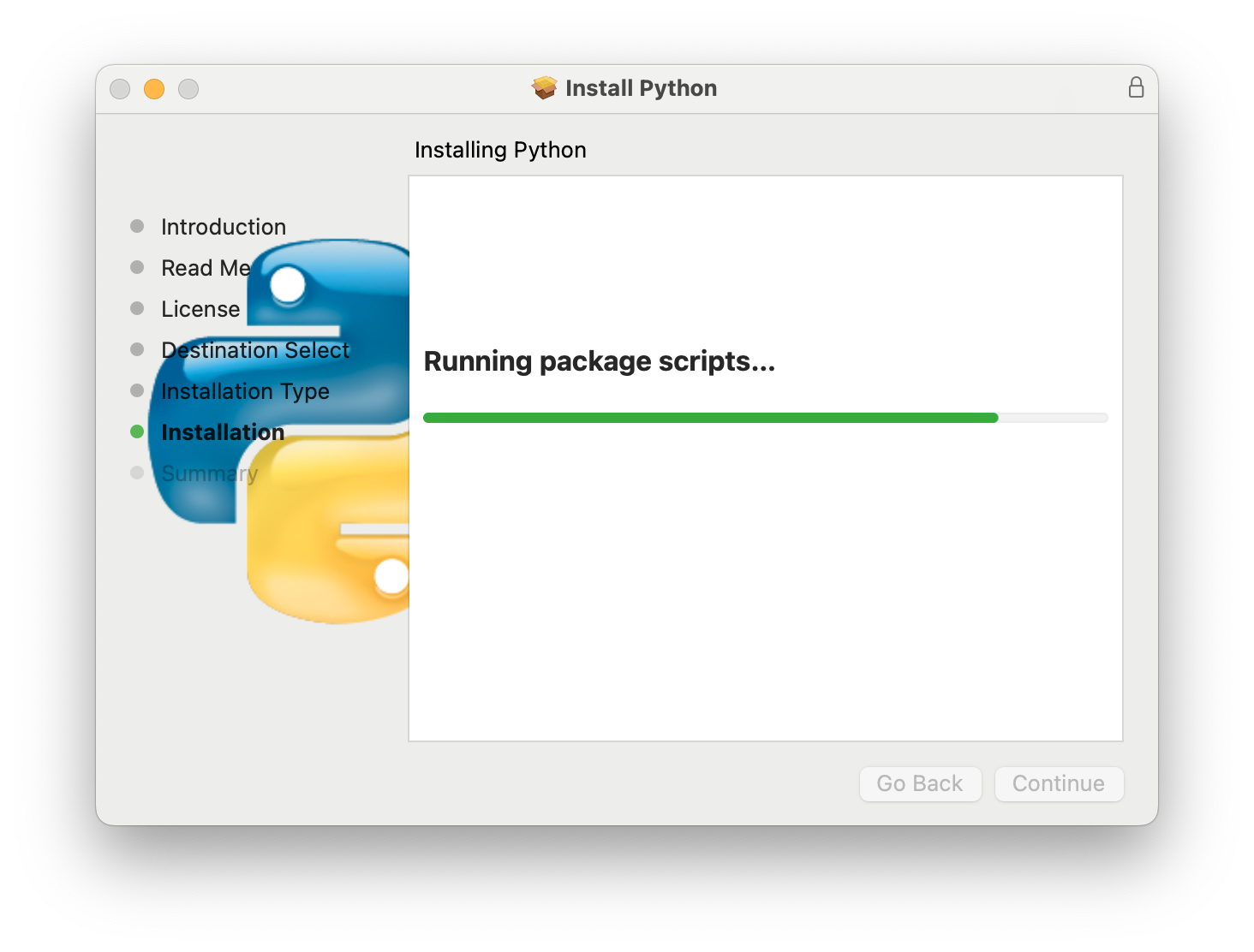Screen dimensions: 1254x952
Task: Select the Destination Select step
Action: 255,350
